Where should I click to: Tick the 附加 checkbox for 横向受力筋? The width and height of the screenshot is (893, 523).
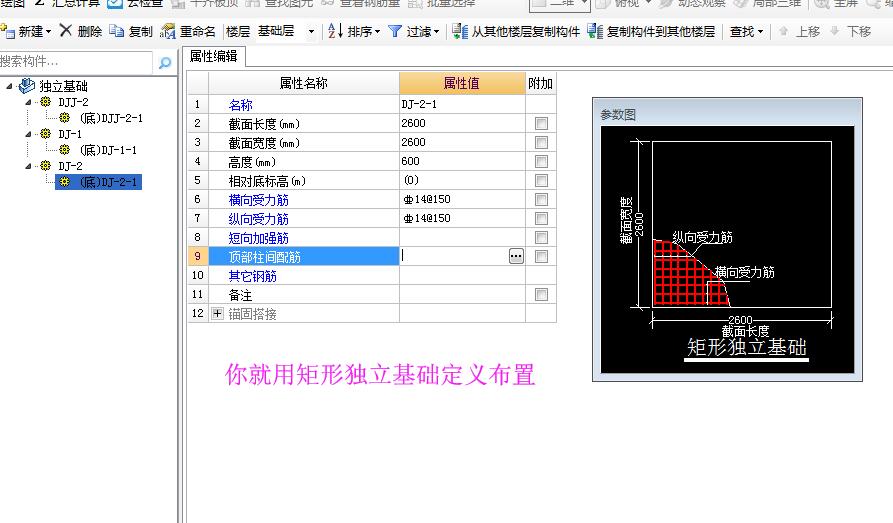click(x=541, y=199)
